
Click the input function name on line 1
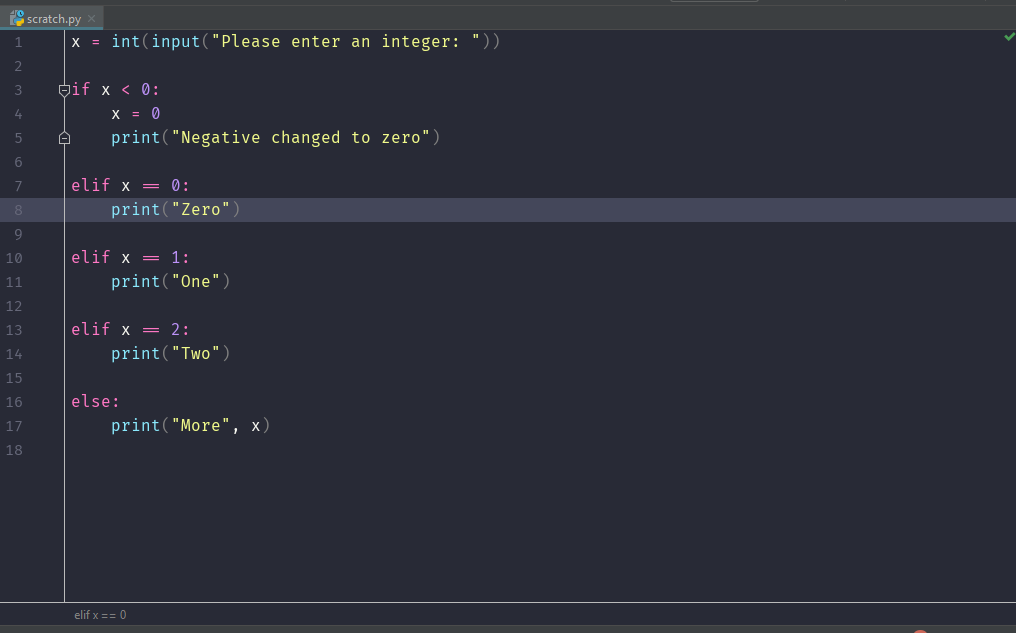click(x=176, y=41)
